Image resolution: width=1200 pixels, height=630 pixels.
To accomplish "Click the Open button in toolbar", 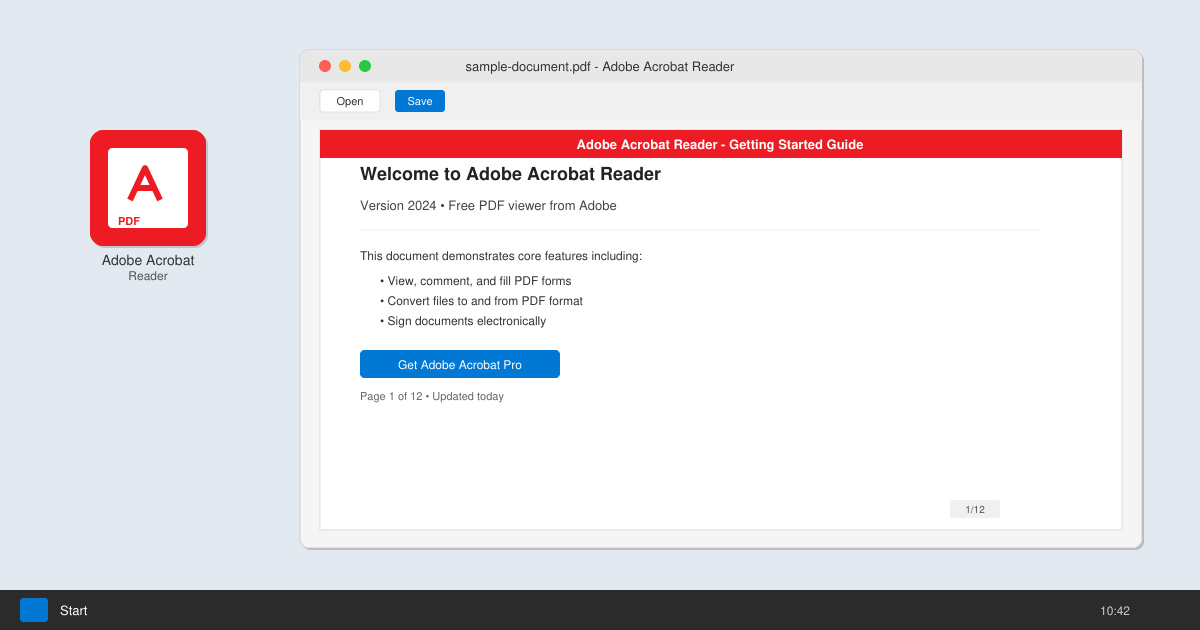I will [x=350, y=101].
